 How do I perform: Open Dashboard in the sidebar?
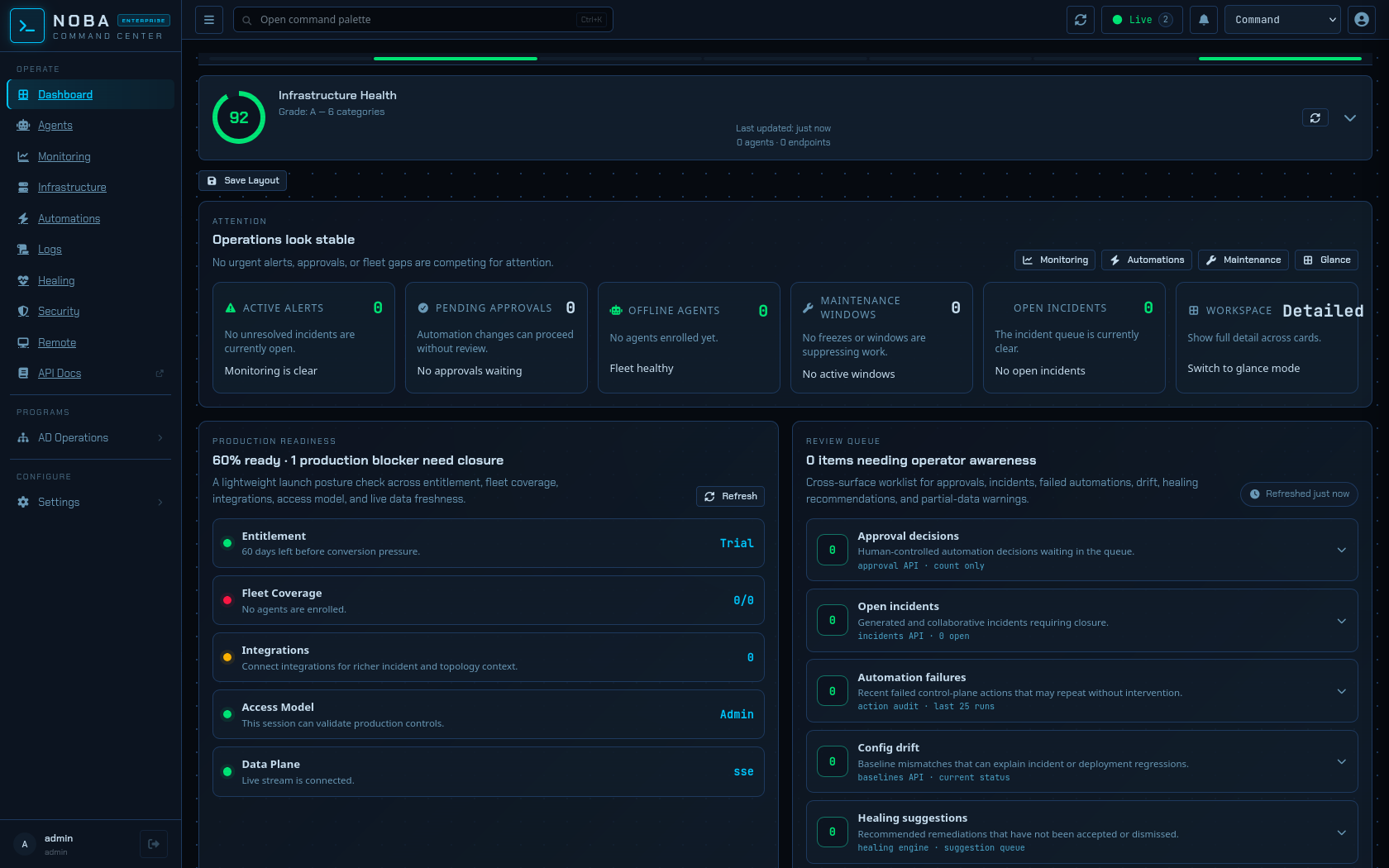pos(91,94)
